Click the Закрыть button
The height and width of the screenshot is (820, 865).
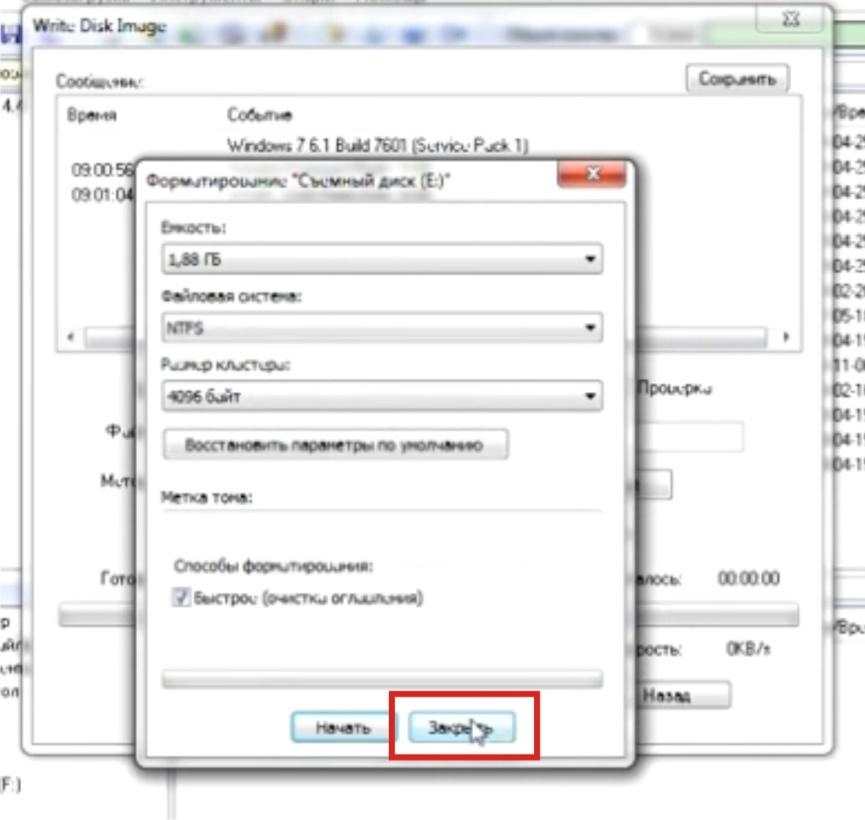461,729
